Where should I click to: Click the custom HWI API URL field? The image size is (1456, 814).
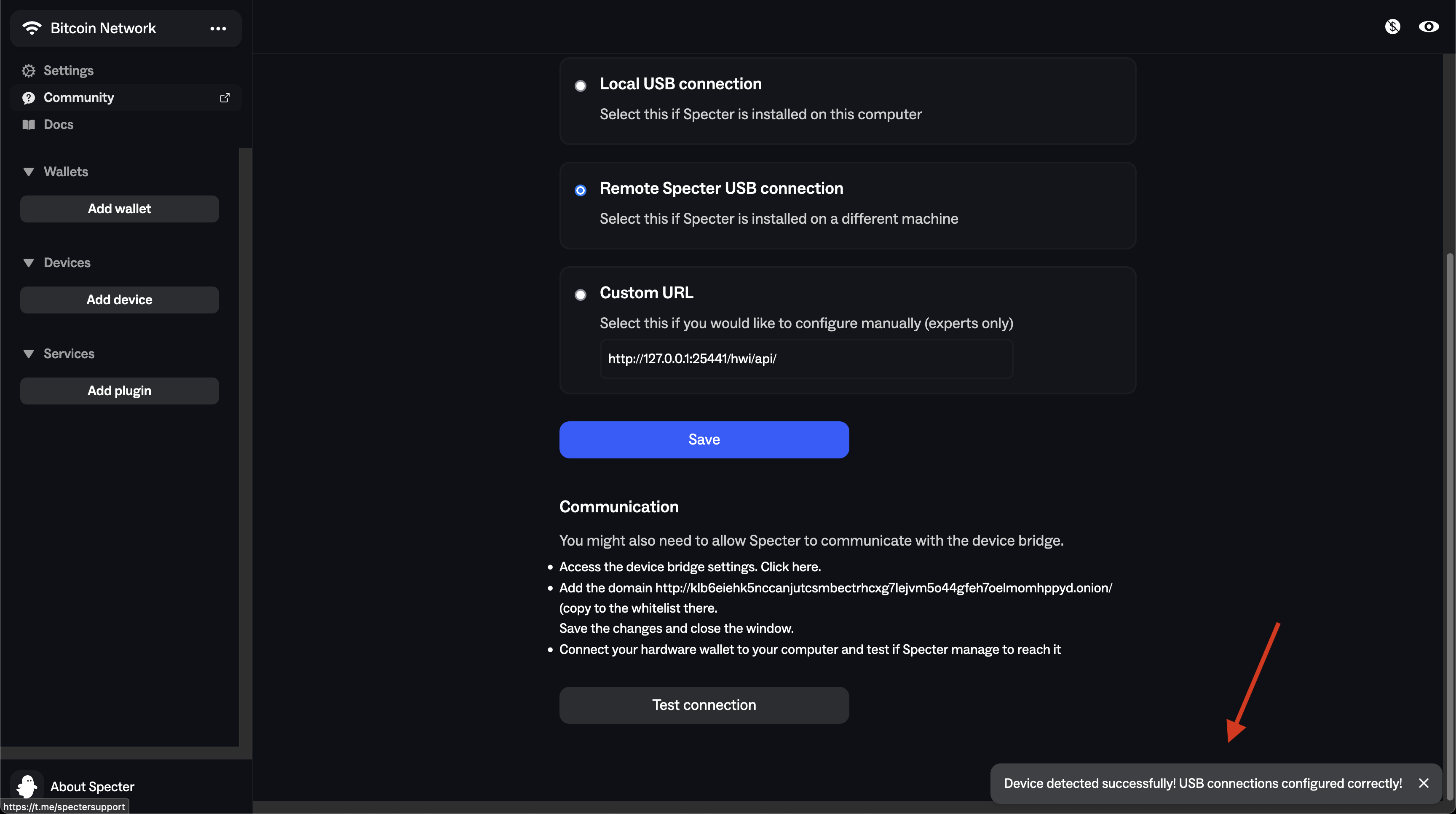click(x=806, y=359)
